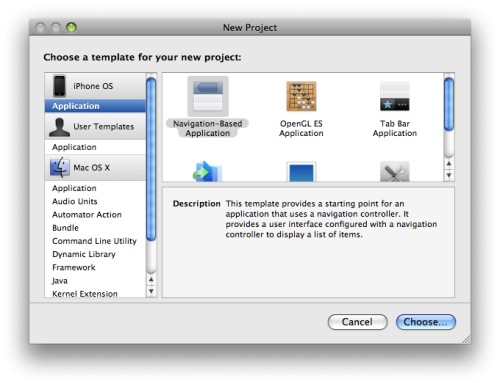Click the category list scrollbar thumb
The image size is (500, 383).
tap(151, 159)
